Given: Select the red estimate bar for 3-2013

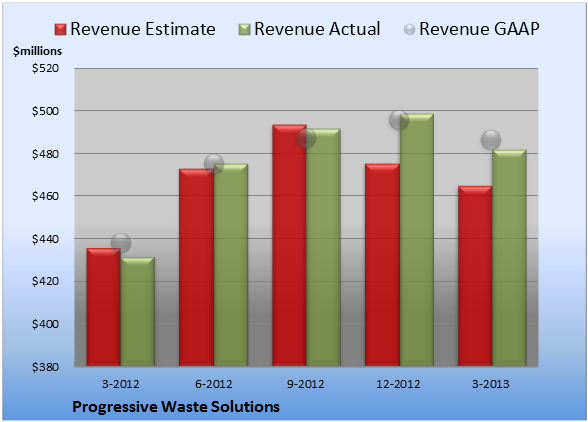Looking at the screenshot, I should 475,276.
